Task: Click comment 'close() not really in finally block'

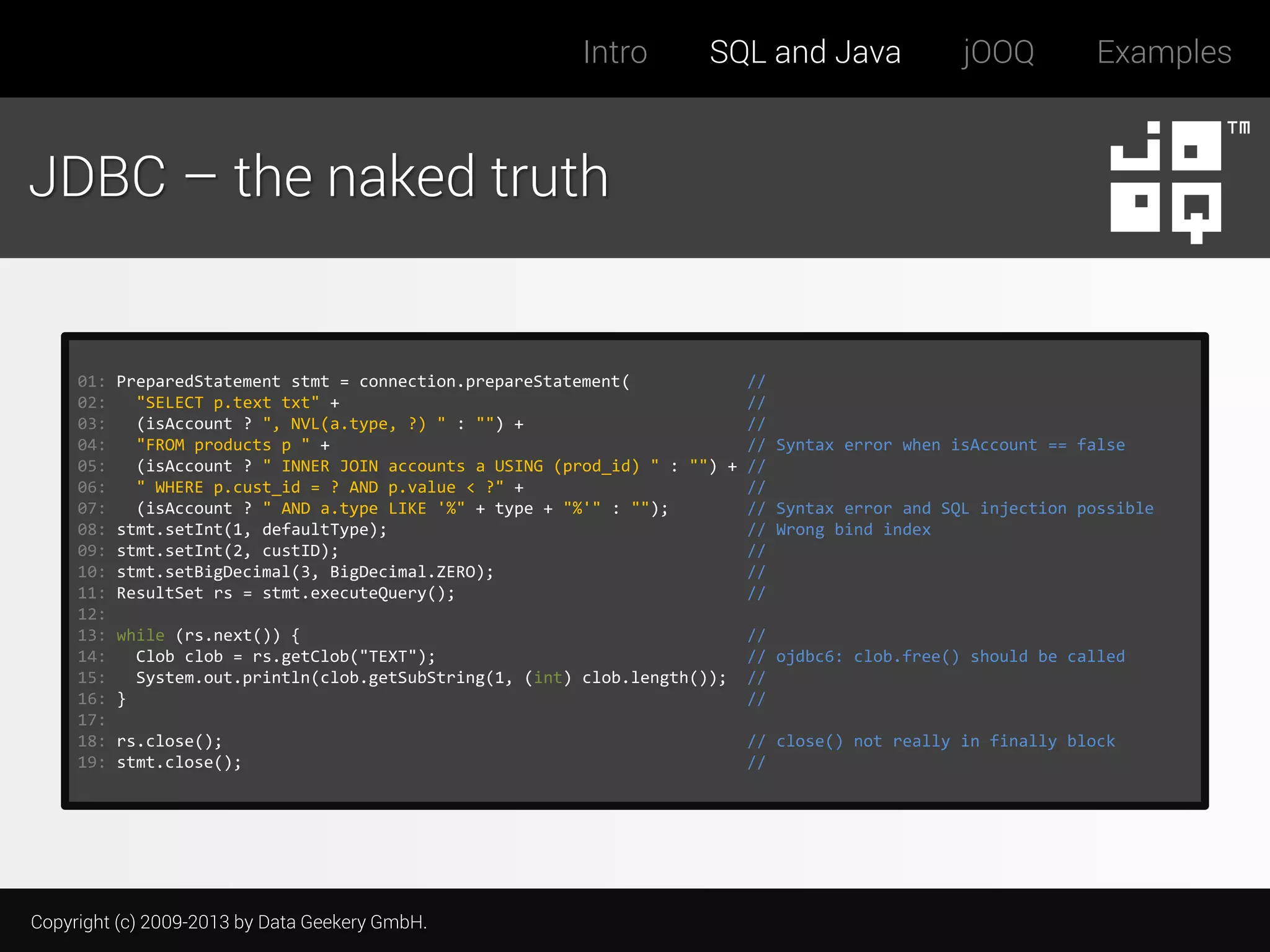Action: click(931, 741)
